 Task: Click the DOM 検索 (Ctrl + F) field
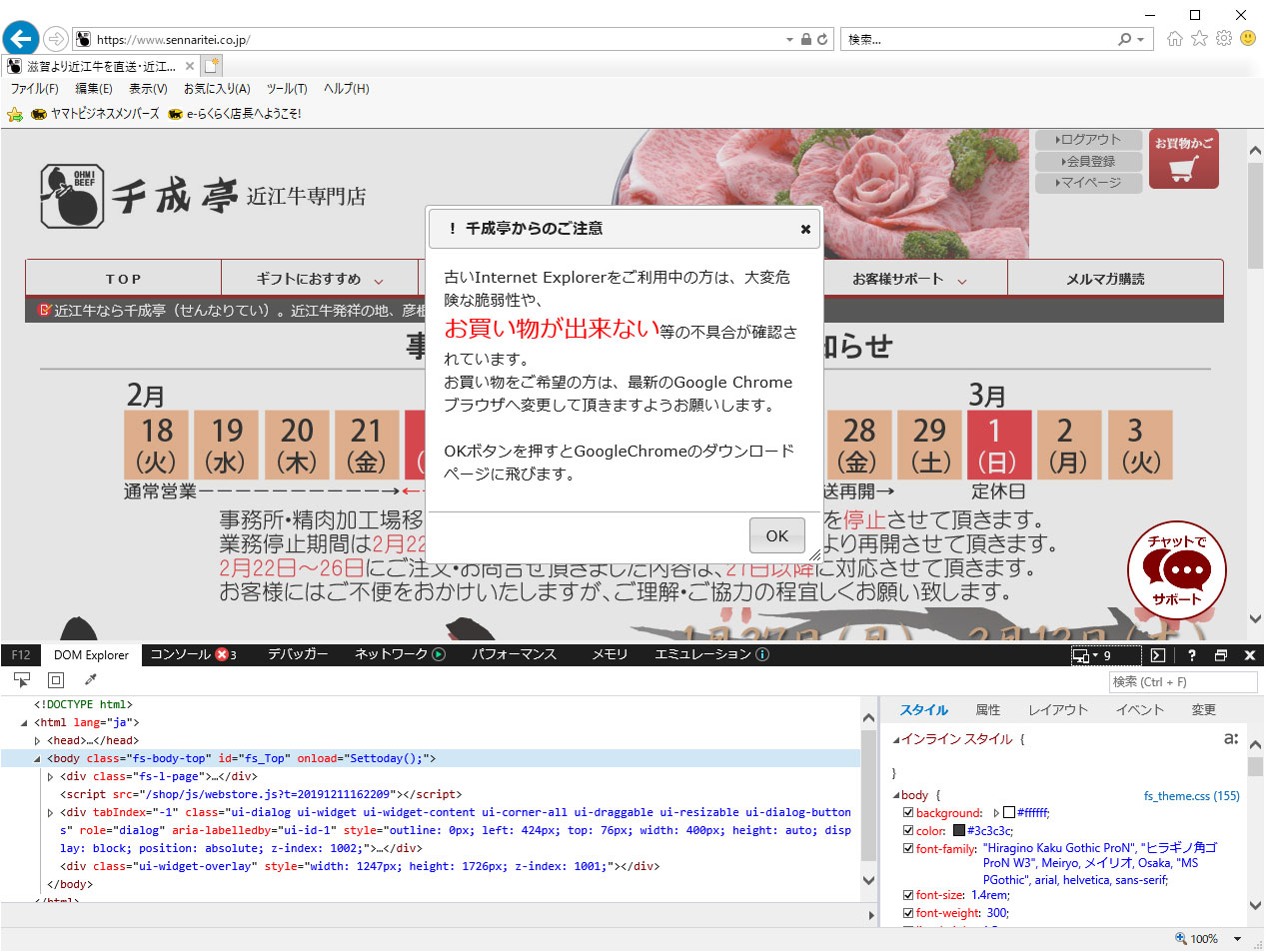point(1183,681)
